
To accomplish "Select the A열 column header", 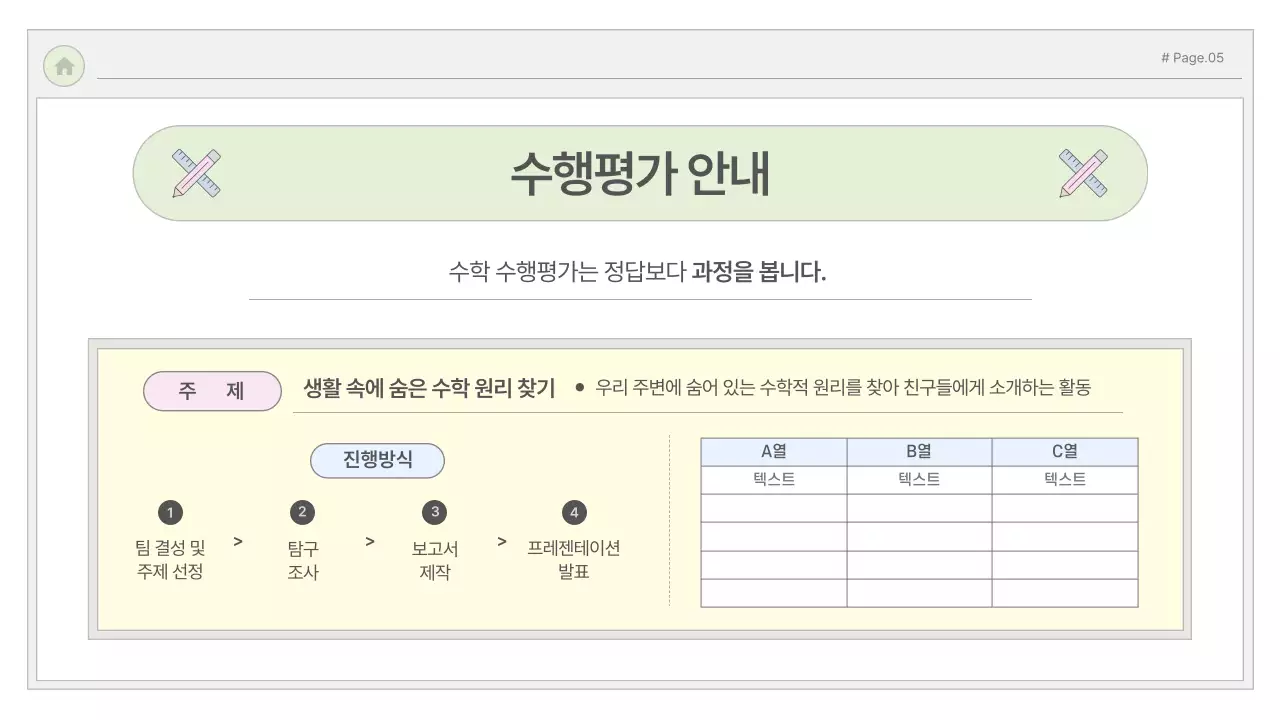I will coord(775,450).
